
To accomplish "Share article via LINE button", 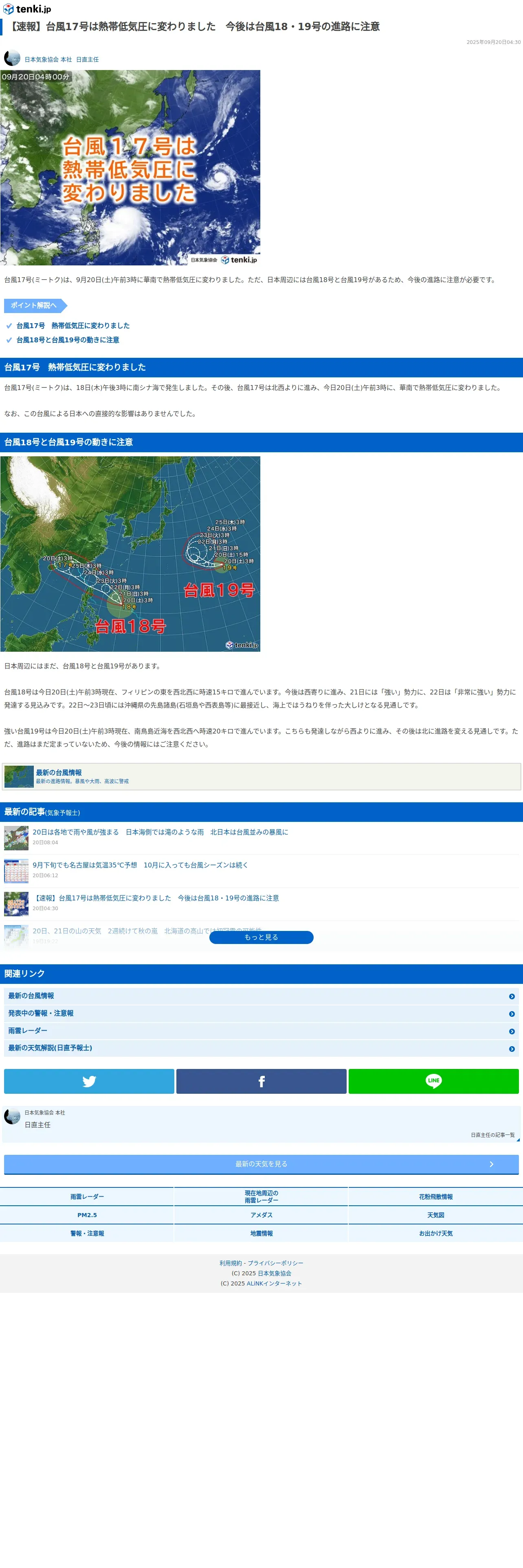I will click(433, 1081).
